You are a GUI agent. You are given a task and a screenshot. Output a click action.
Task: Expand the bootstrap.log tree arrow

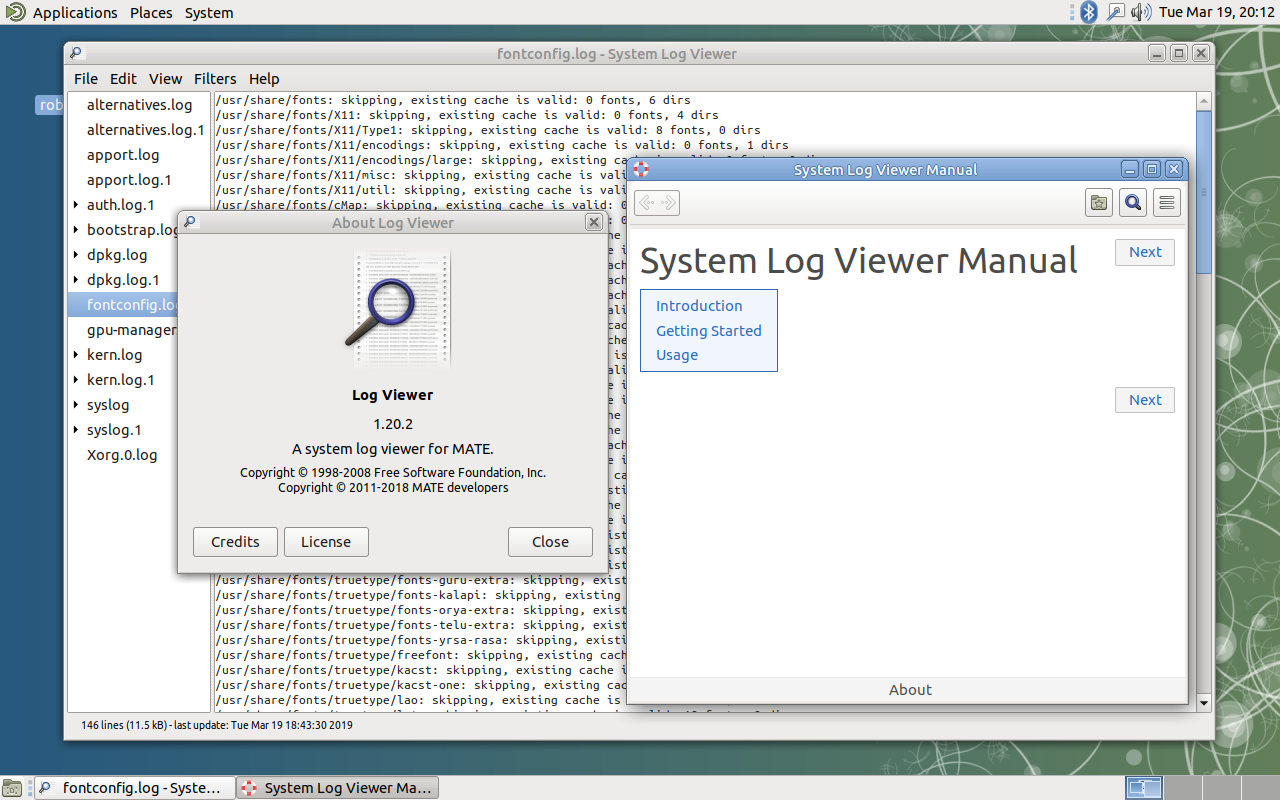[76, 230]
